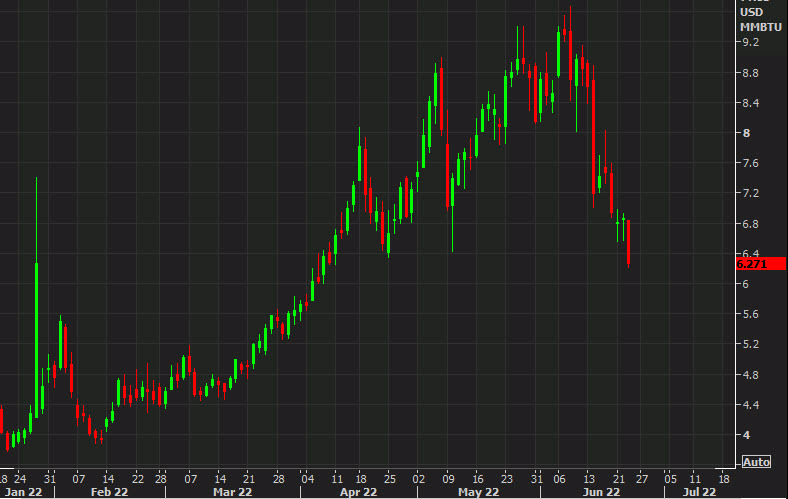
Task: Click the Jun 22 month label
Action: coord(602,492)
